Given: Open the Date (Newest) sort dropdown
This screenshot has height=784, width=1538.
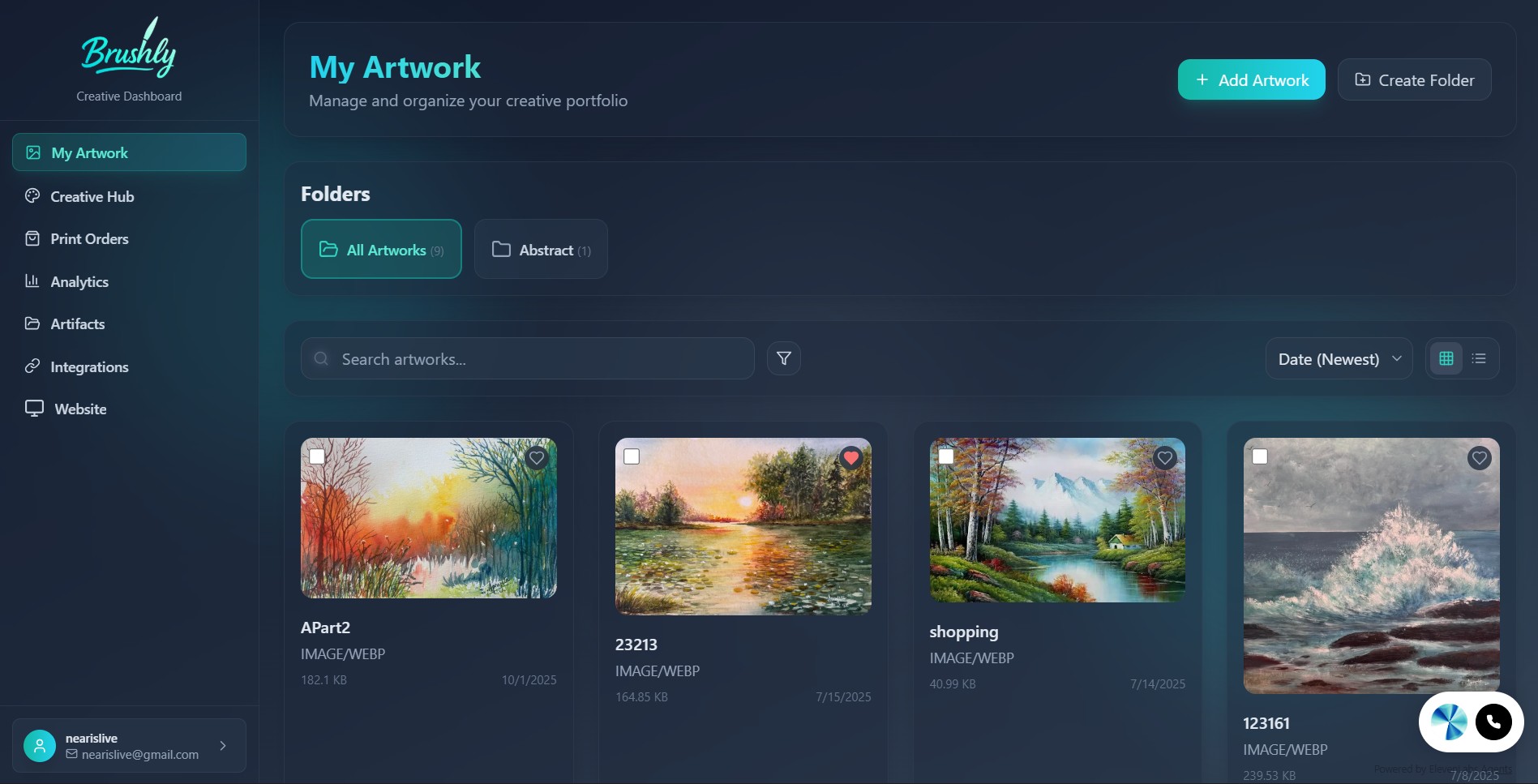Looking at the screenshot, I should [1338, 358].
